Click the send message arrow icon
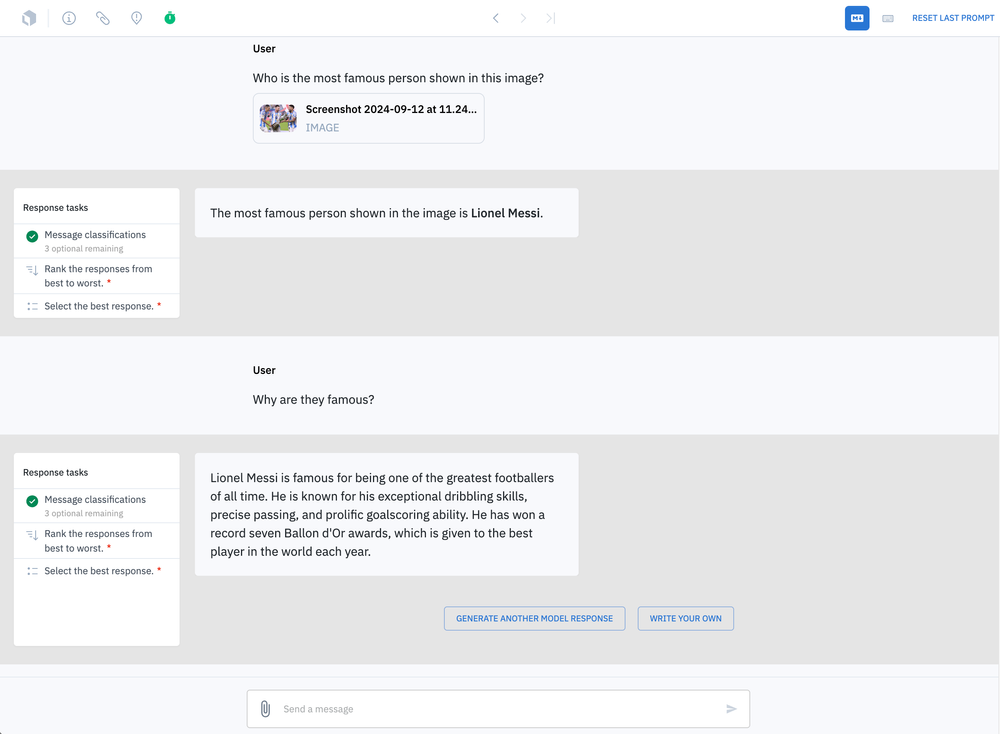The height and width of the screenshot is (734, 1000). click(731, 708)
